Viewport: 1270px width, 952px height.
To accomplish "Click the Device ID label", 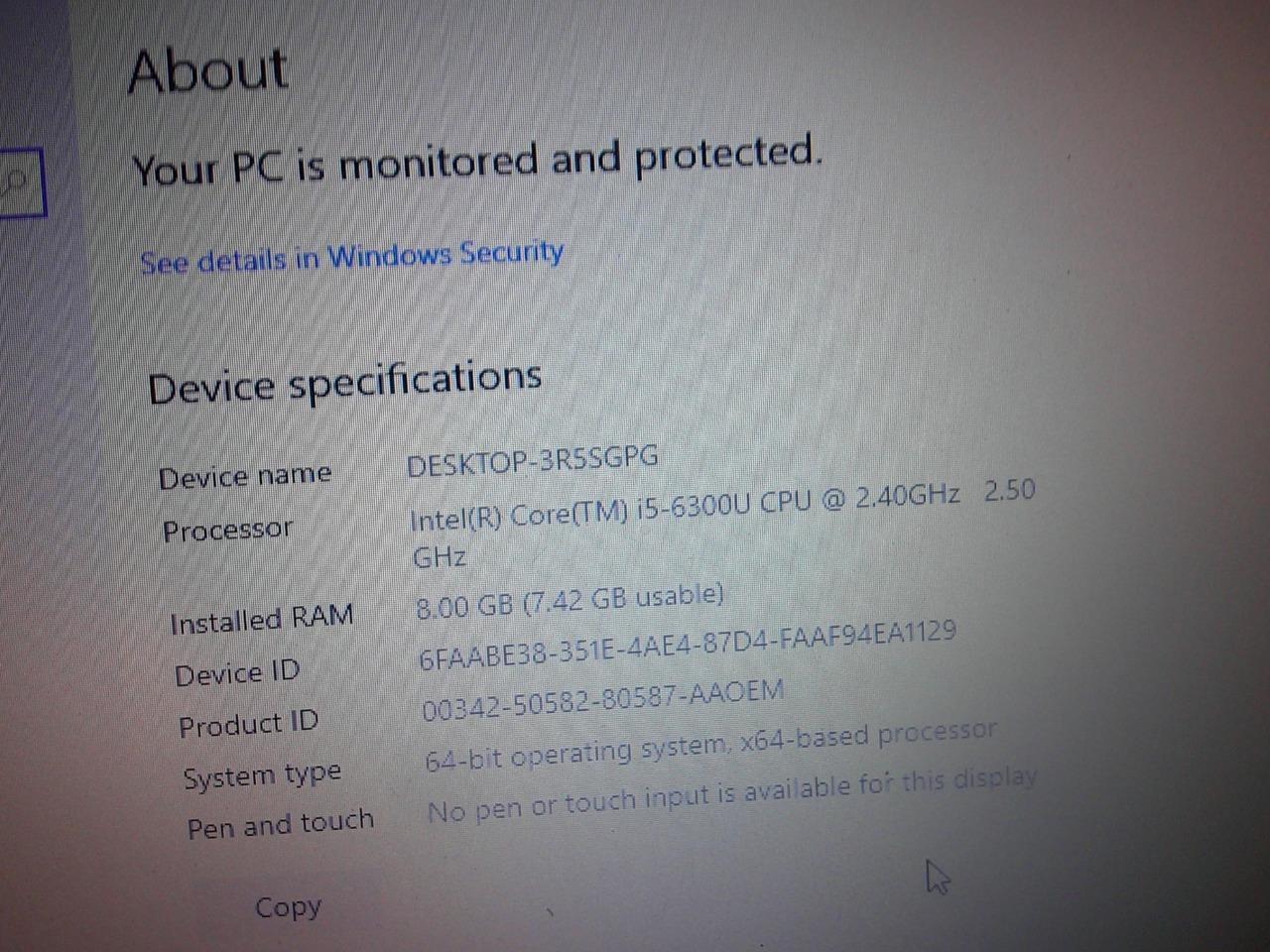I will point(237,674).
